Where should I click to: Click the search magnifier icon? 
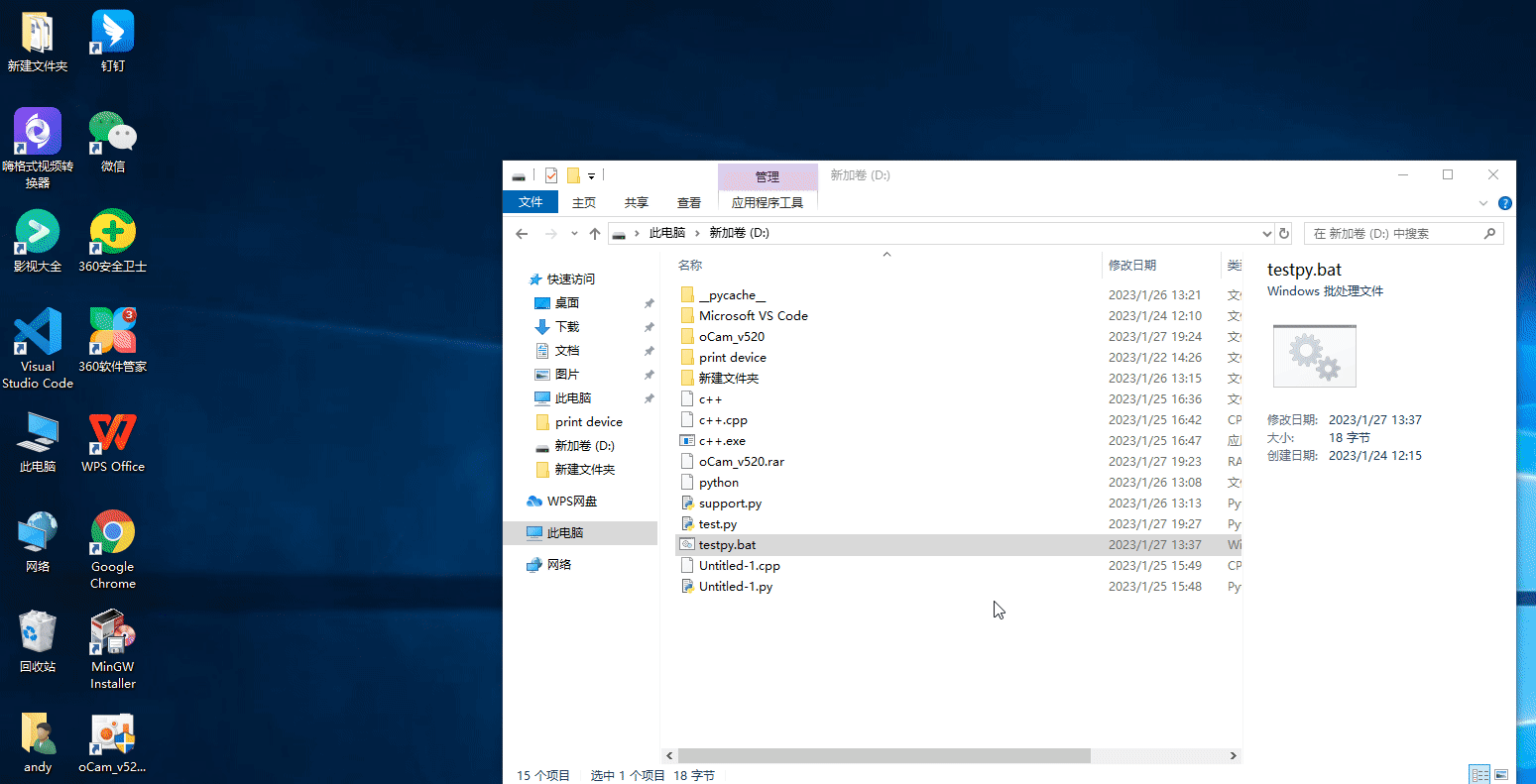[1489, 233]
